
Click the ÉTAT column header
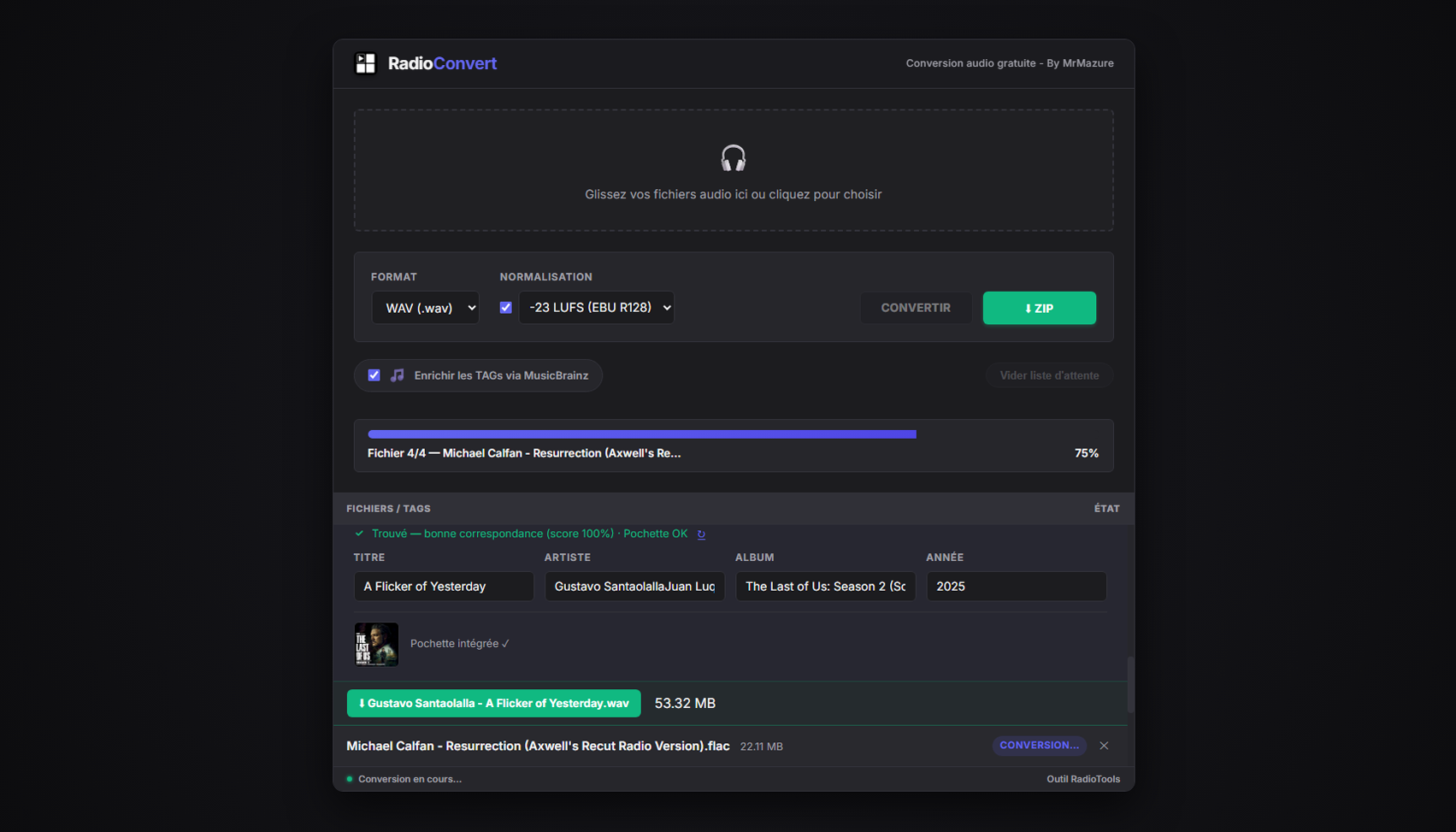1107,509
